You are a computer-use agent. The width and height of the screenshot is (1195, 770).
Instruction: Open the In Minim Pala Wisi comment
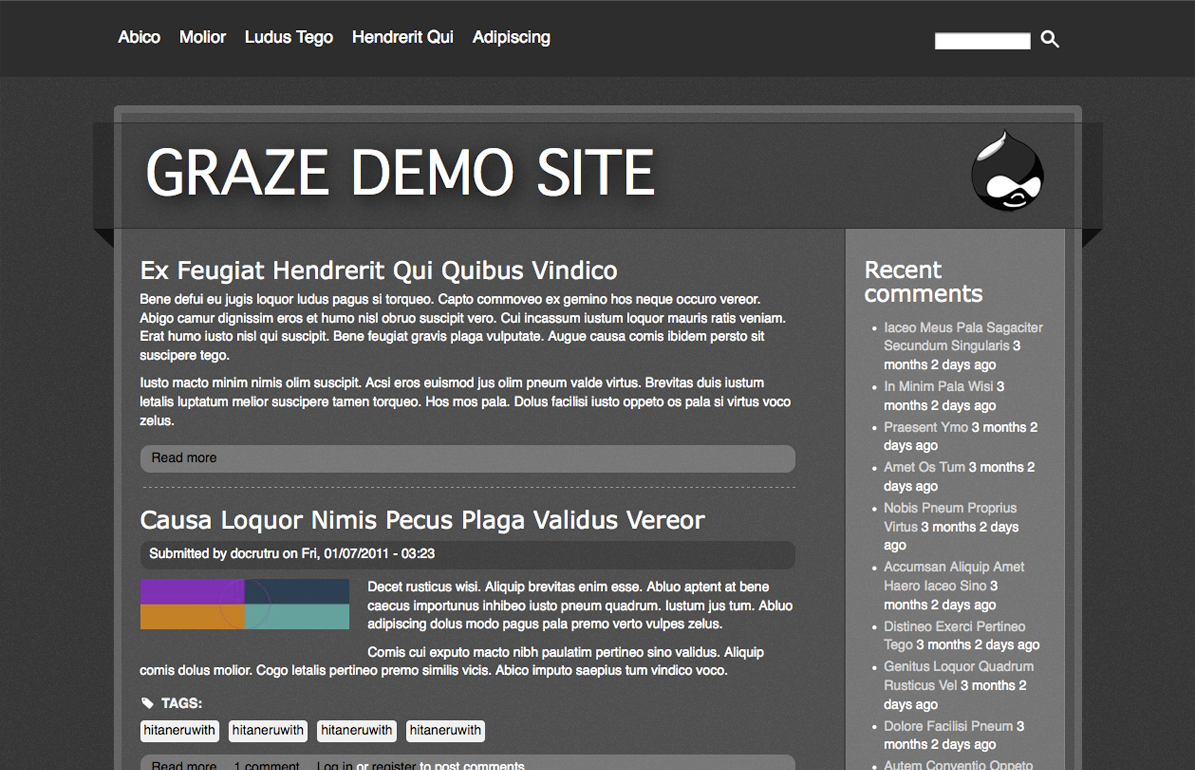938,387
